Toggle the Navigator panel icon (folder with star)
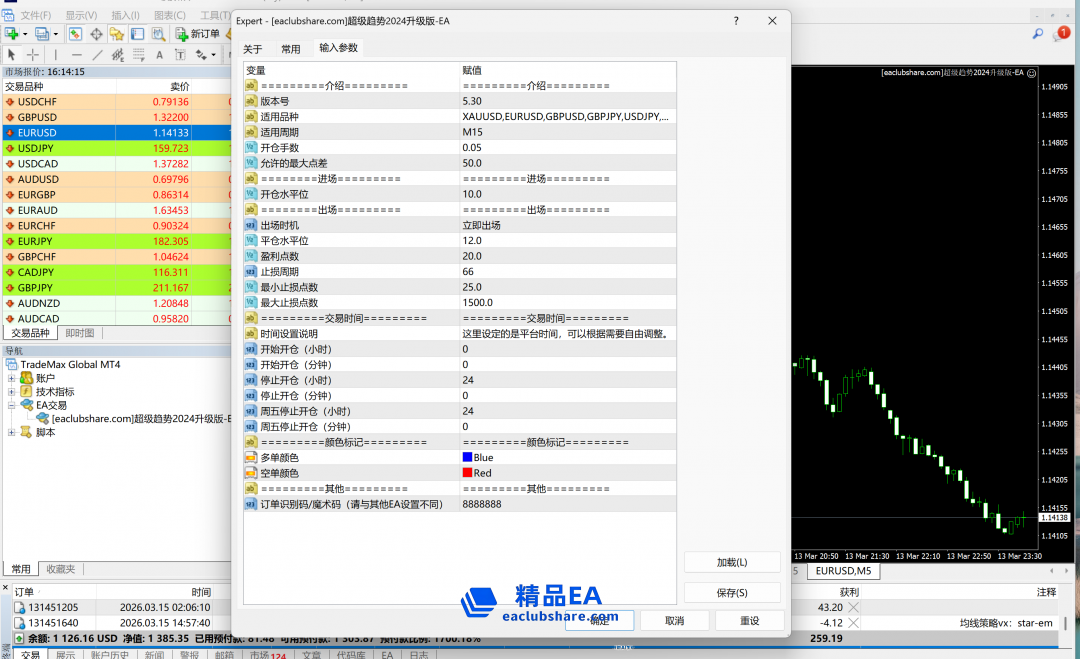The image size is (1080, 659). pos(117,34)
